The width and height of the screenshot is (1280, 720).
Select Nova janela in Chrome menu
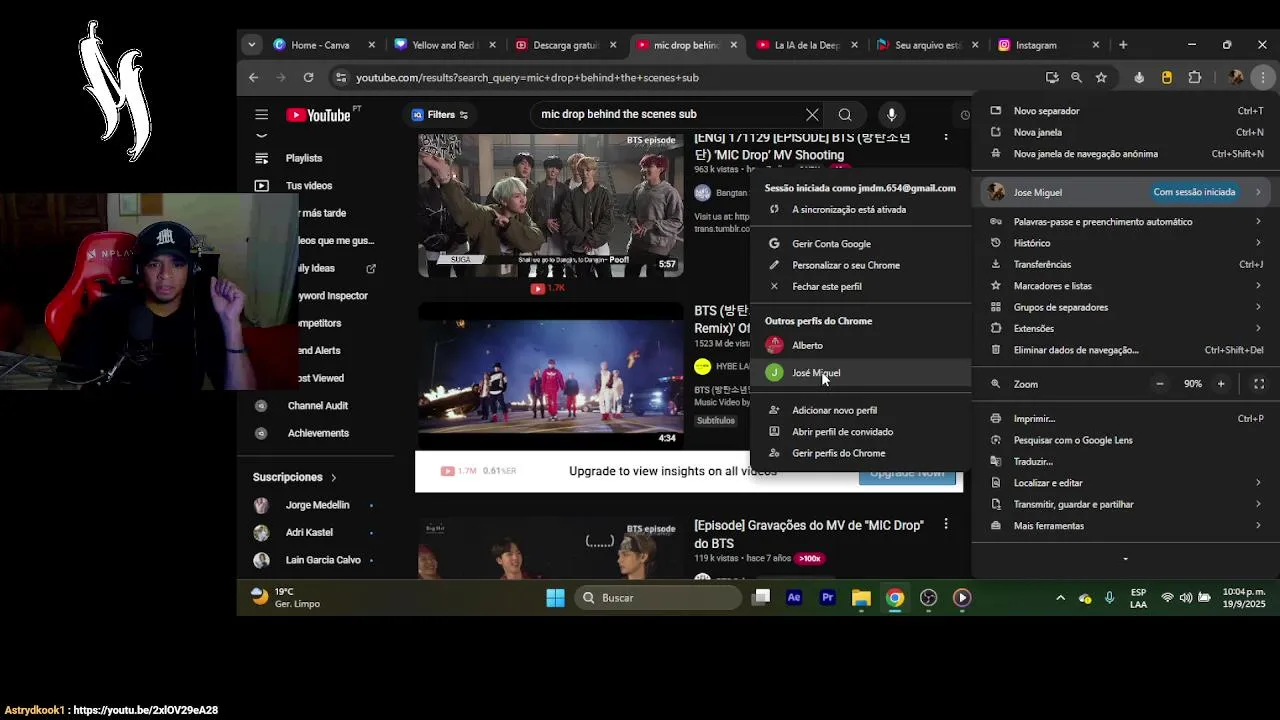click(1125, 132)
